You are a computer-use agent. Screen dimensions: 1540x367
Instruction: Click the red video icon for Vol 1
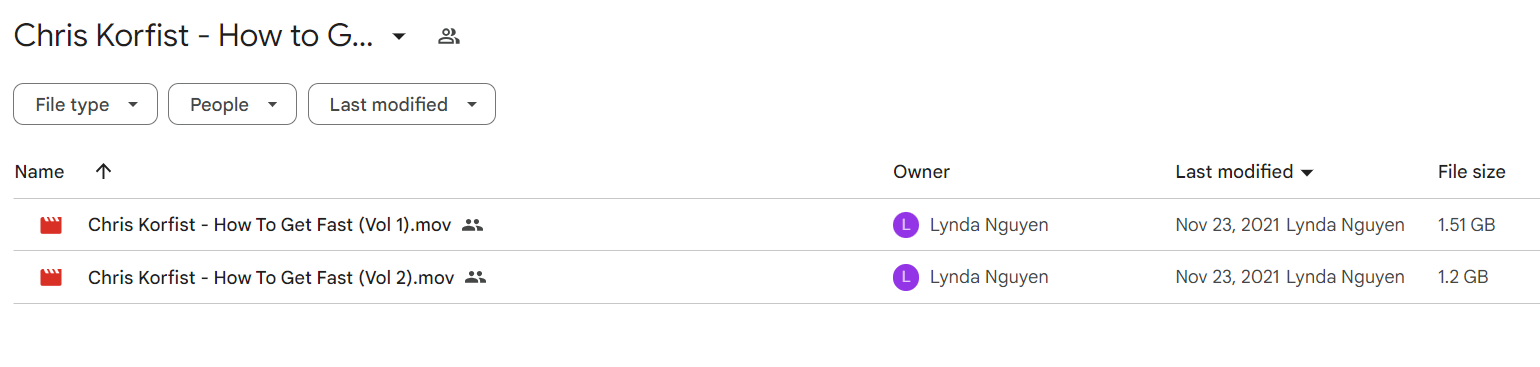click(x=51, y=225)
